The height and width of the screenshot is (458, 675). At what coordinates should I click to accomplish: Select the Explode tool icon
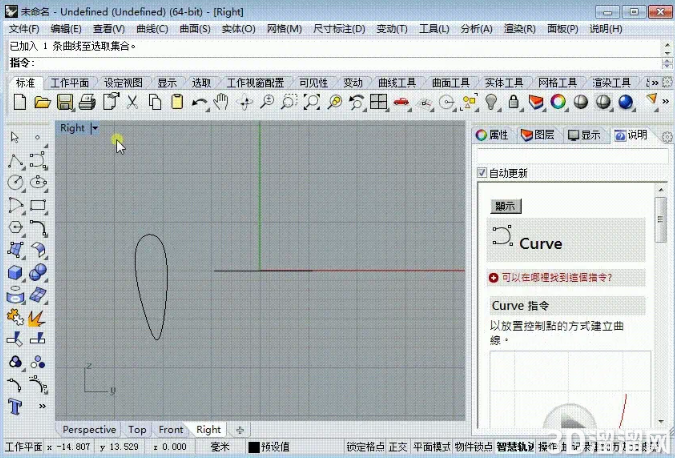(37, 318)
